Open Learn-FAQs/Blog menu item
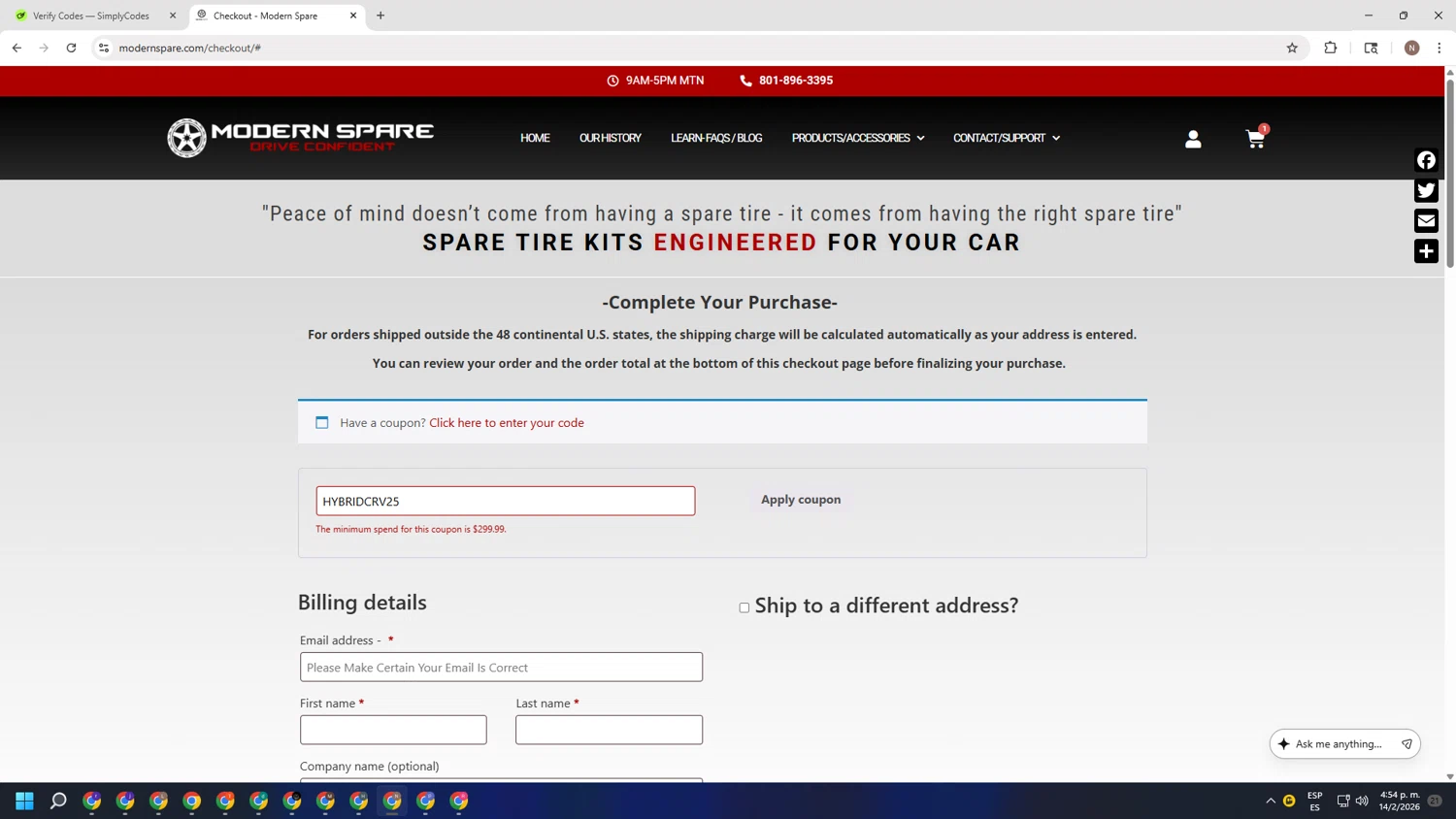 (716, 138)
